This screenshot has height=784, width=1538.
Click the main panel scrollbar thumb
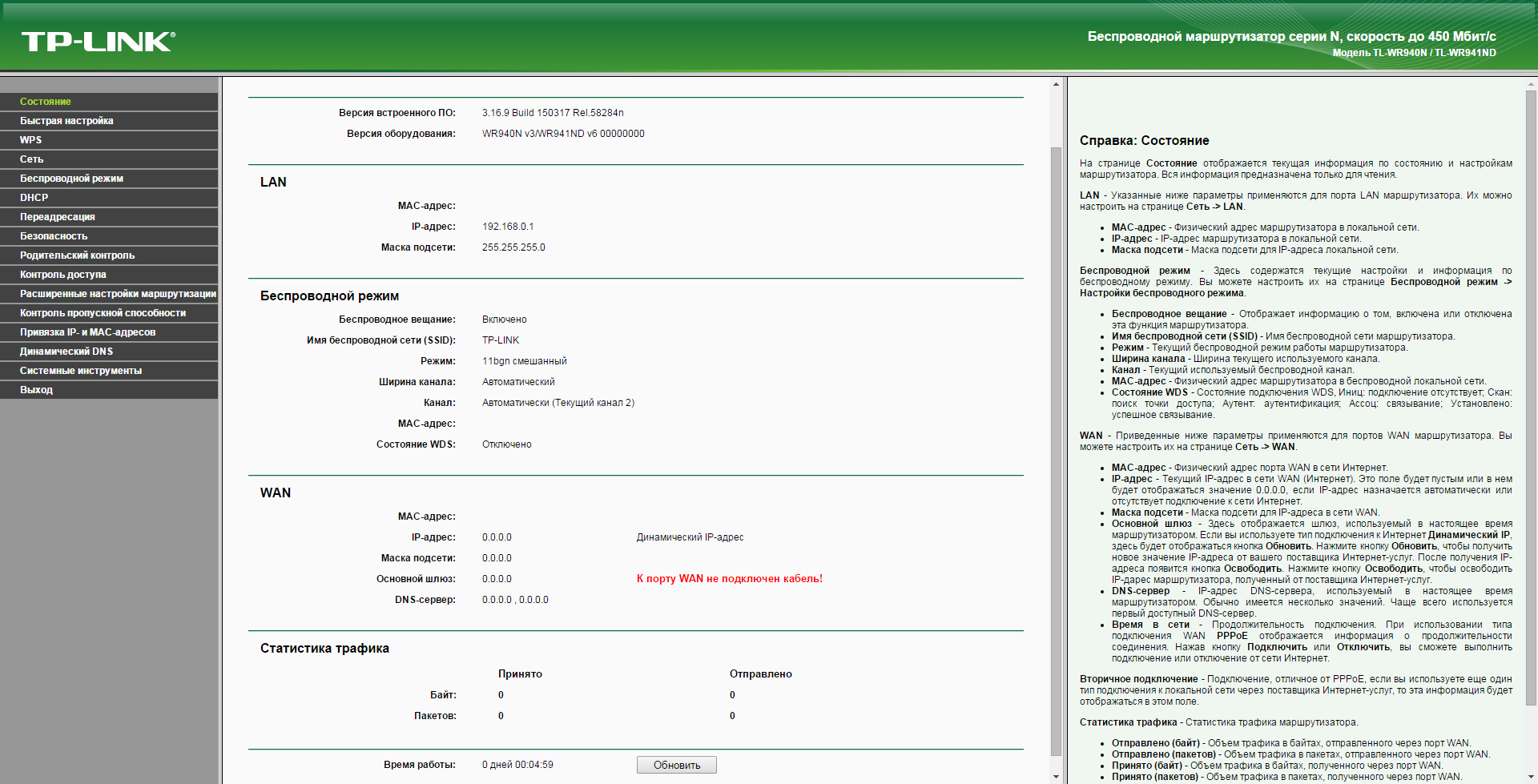pos(1056,451)
